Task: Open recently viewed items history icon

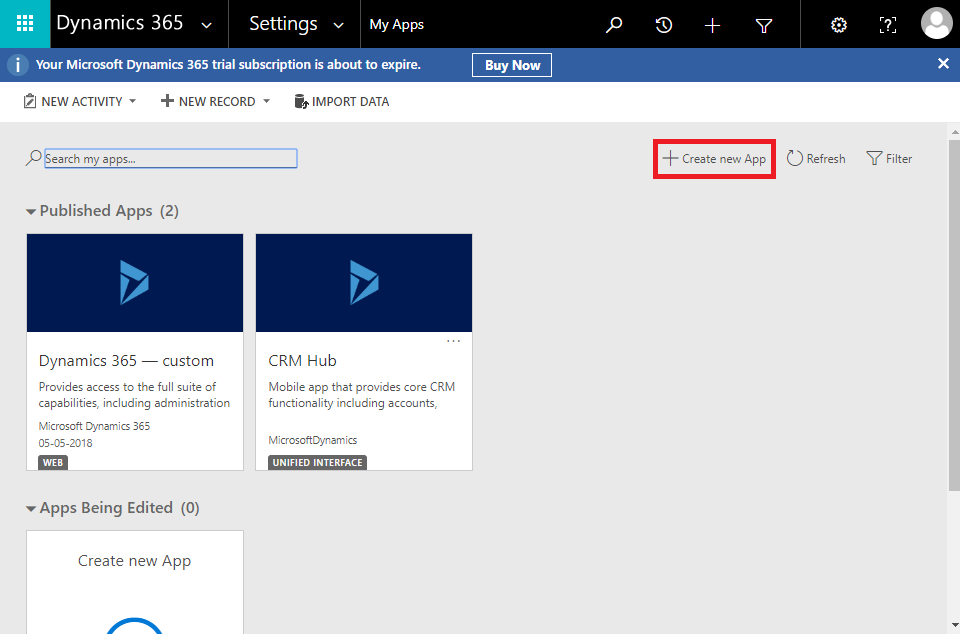Action: pos(664,24)
